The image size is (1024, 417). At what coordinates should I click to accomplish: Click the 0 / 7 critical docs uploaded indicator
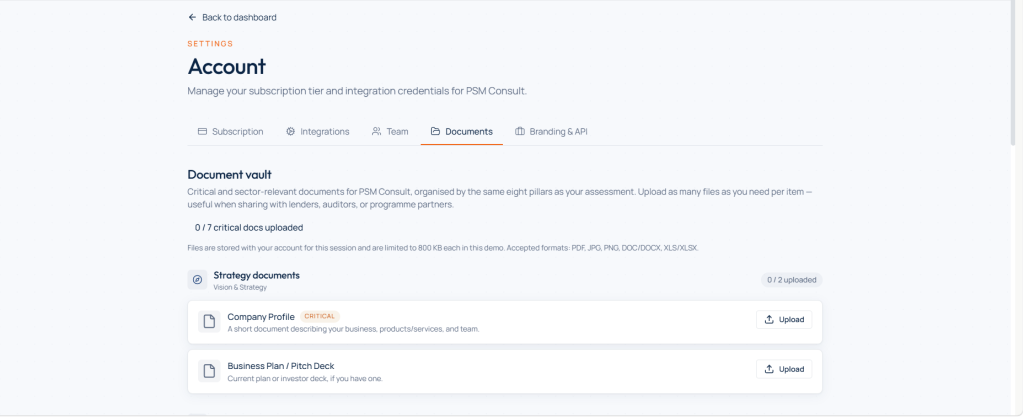pos(249,228)
